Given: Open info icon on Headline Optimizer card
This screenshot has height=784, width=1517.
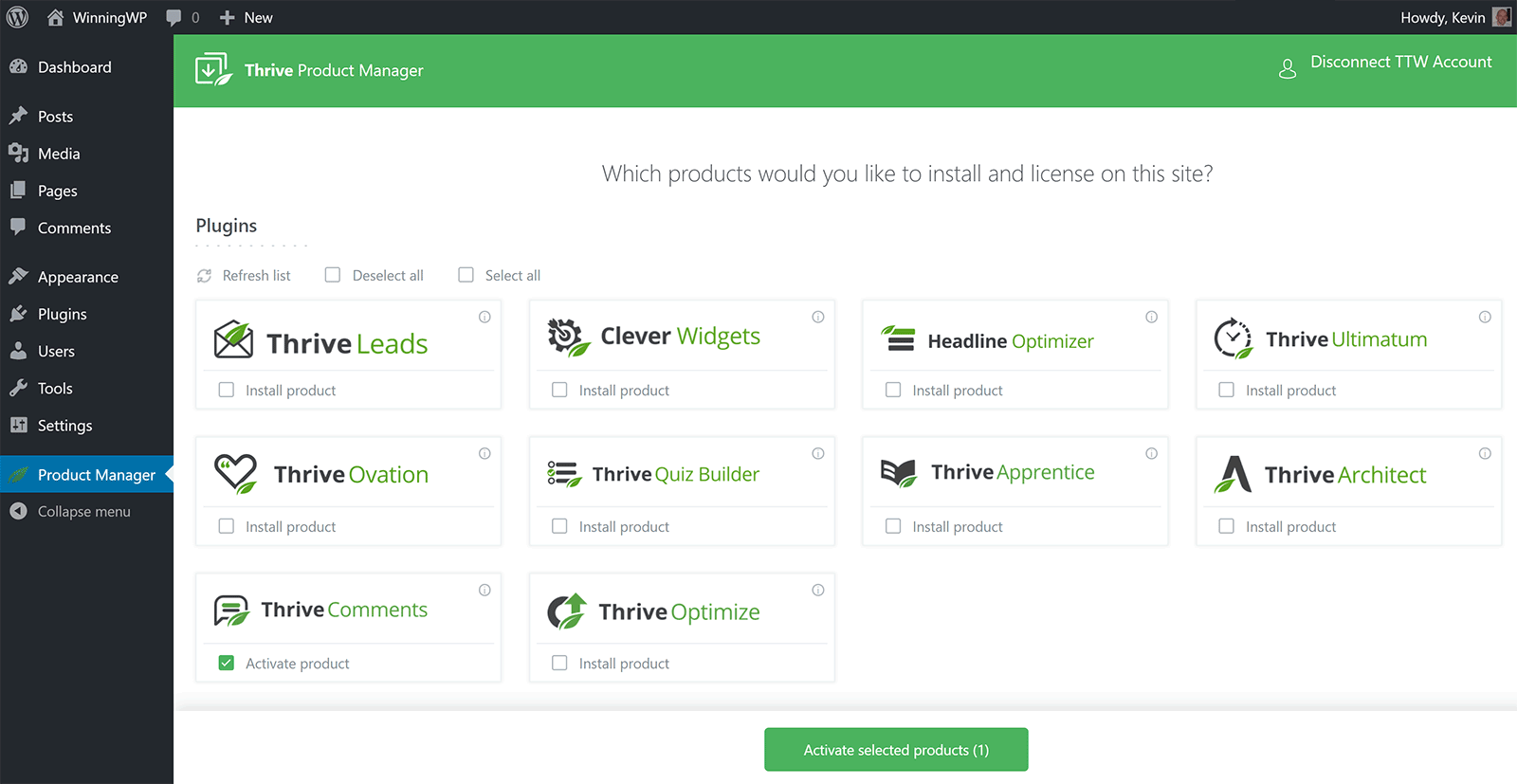Looking at the screenshot, I should click(x=1151, y=317).
